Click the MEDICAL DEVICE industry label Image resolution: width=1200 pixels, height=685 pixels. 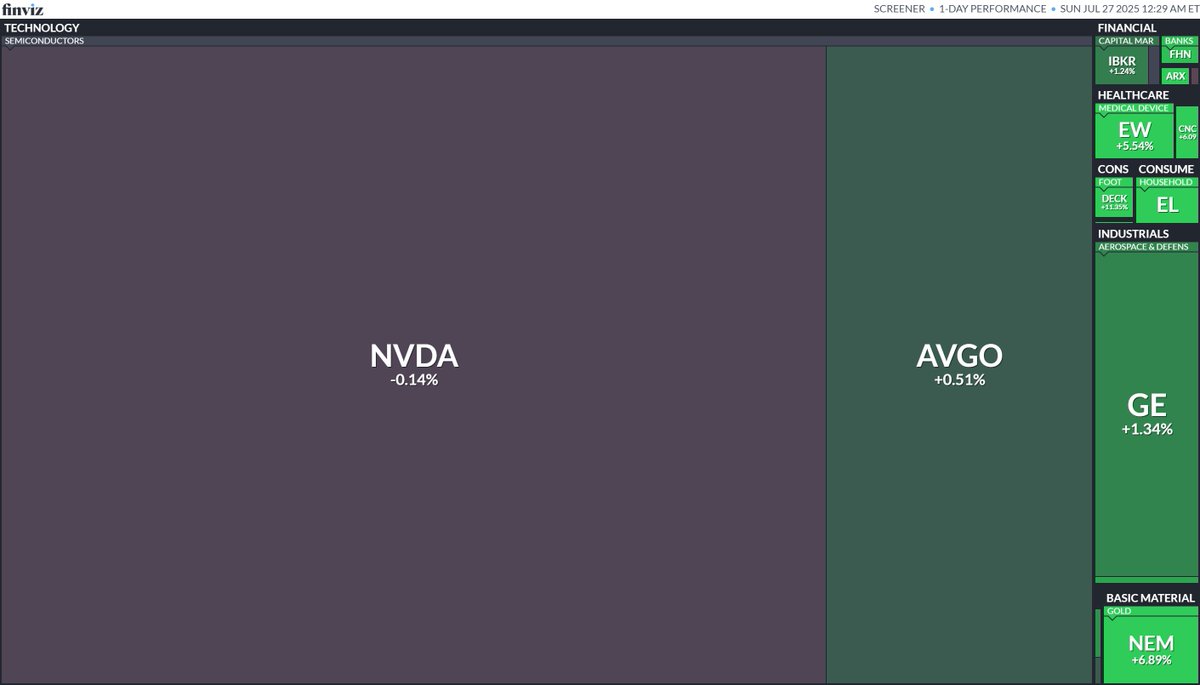tap(1134, 108)
